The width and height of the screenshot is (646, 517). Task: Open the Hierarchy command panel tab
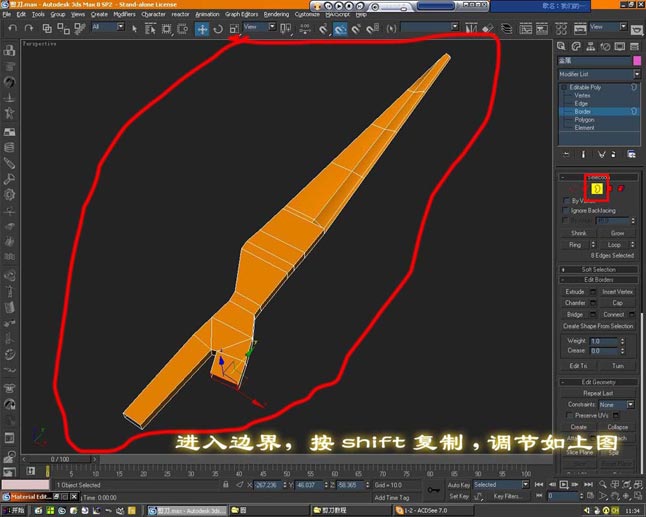coord(590,46)
